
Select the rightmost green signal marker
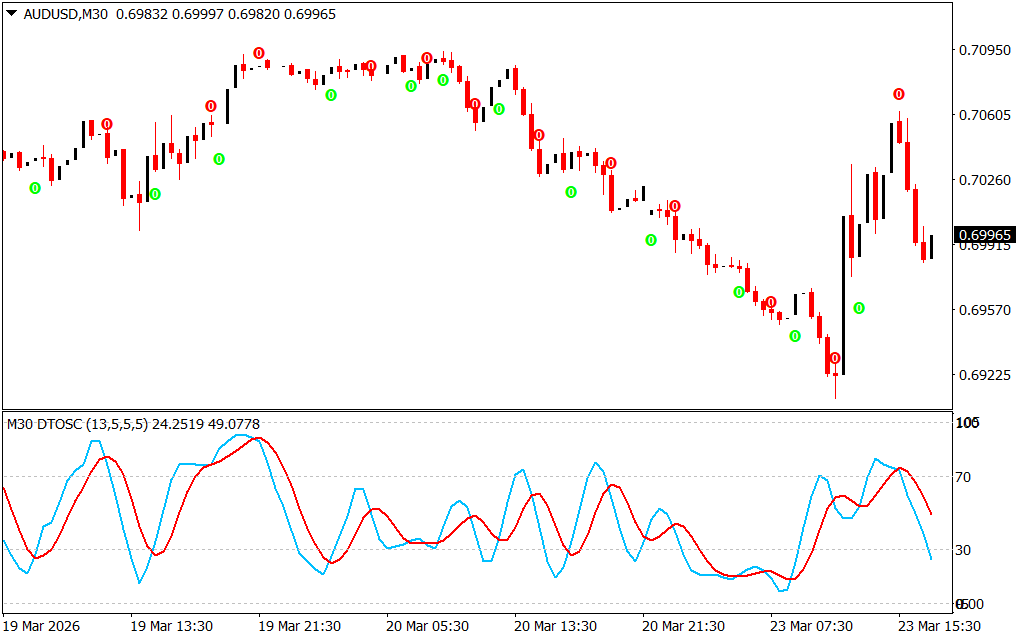click(x=859, y=308)
